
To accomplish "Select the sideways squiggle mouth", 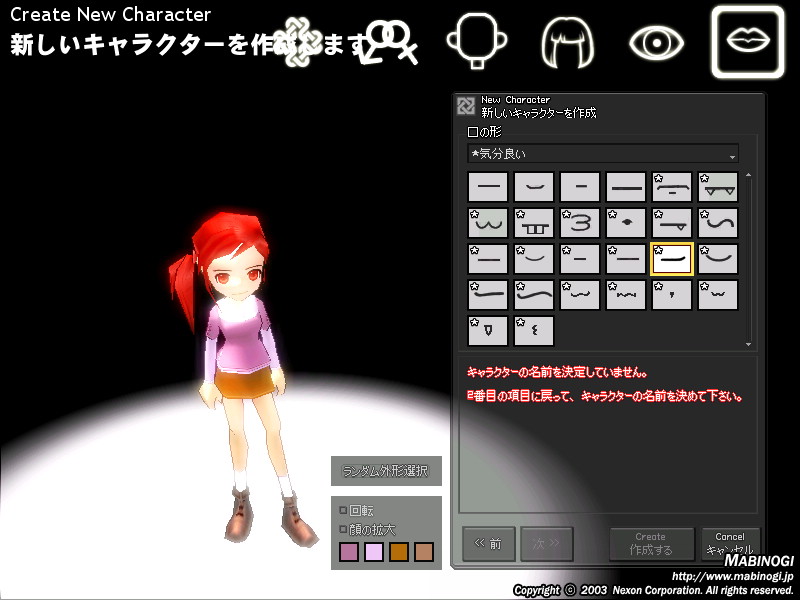I will click(534, 331).
